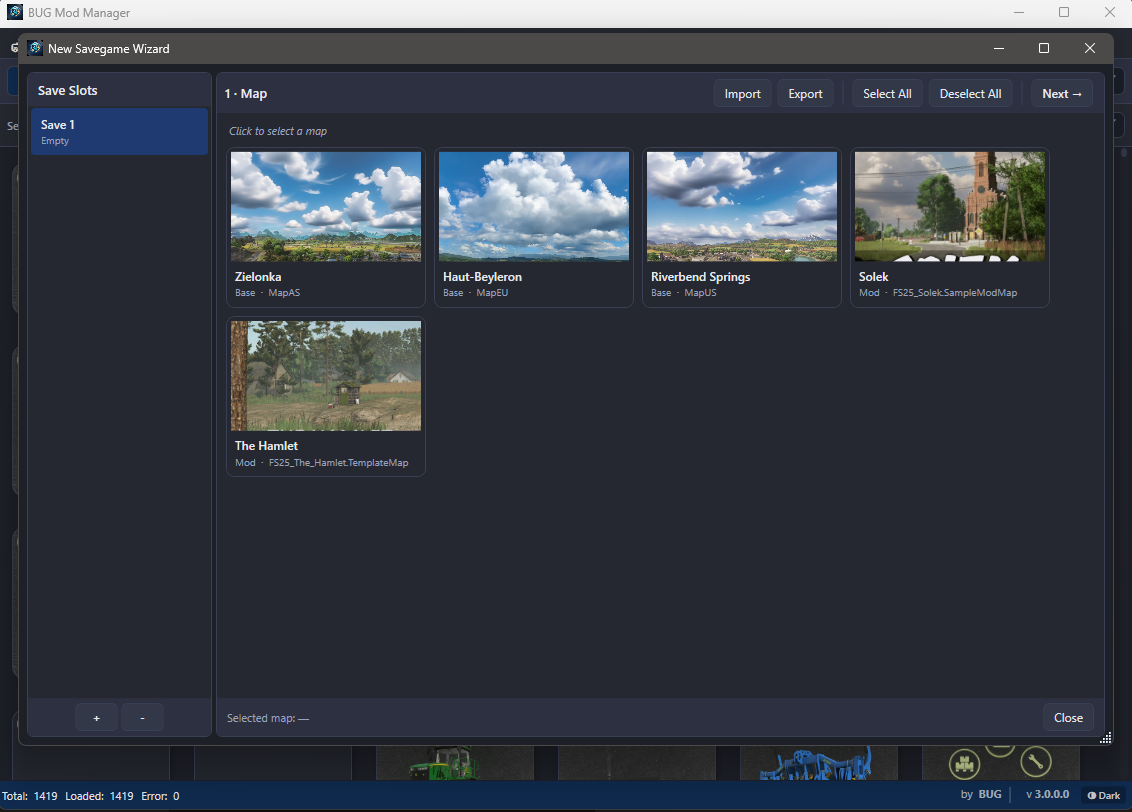Pick the Riverbend Springs map
The image size is (1132, 812).
coord(741,228)
